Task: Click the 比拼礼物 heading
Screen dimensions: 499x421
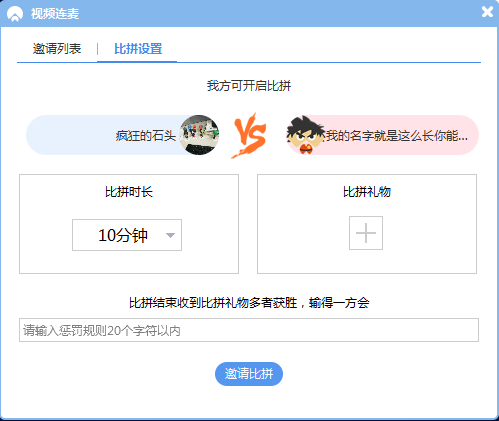Action: coord(367,192)
